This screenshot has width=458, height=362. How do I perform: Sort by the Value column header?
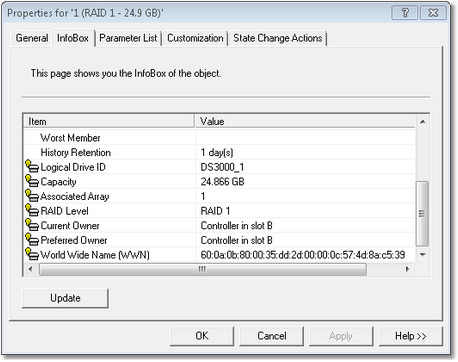pos(305,121)
